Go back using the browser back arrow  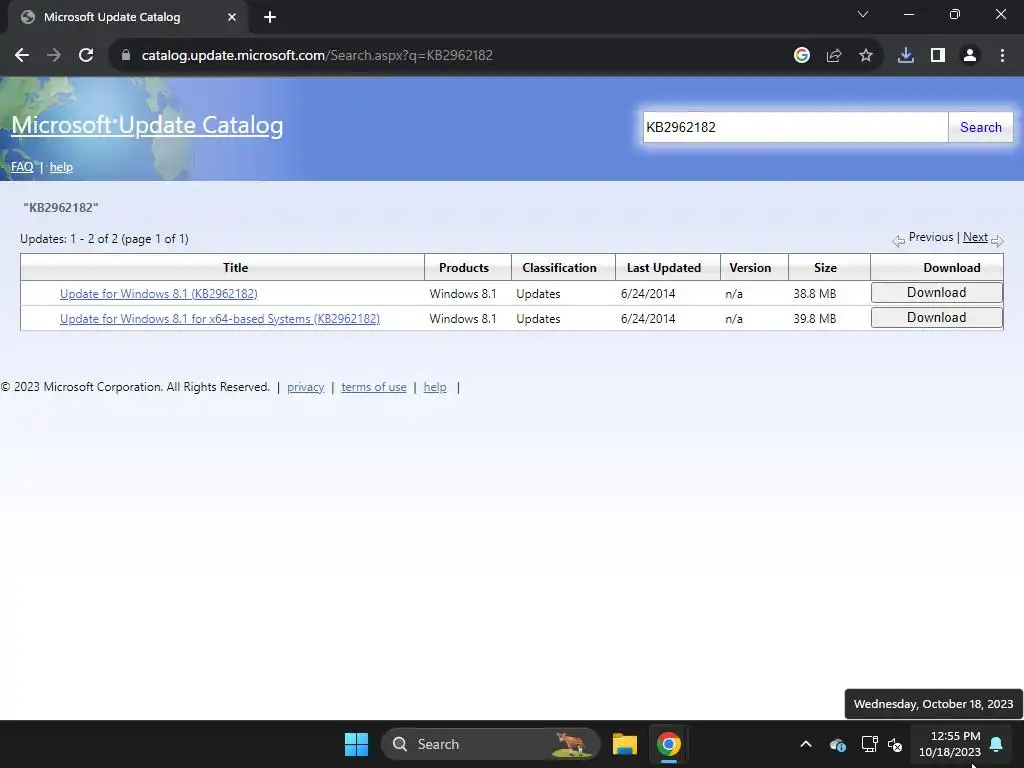(x=22, y=56)
